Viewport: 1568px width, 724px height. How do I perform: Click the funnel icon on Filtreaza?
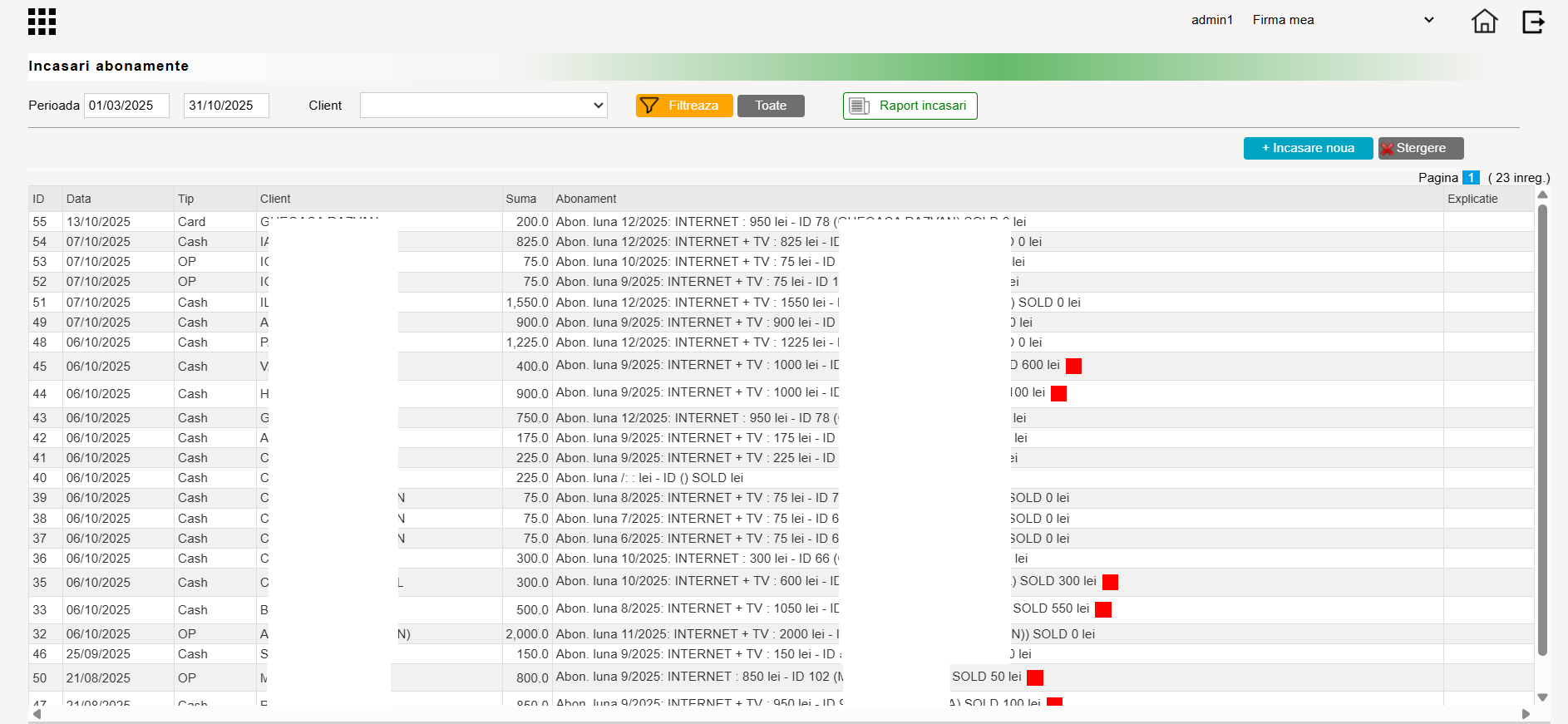tap(649, 106)
